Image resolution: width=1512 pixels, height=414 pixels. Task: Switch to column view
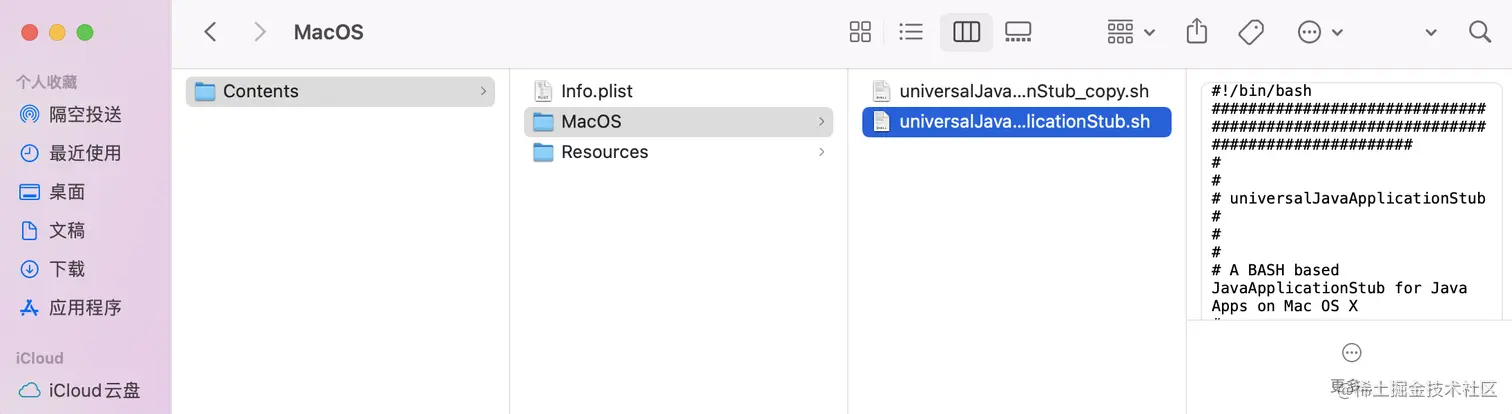(966, 32)
